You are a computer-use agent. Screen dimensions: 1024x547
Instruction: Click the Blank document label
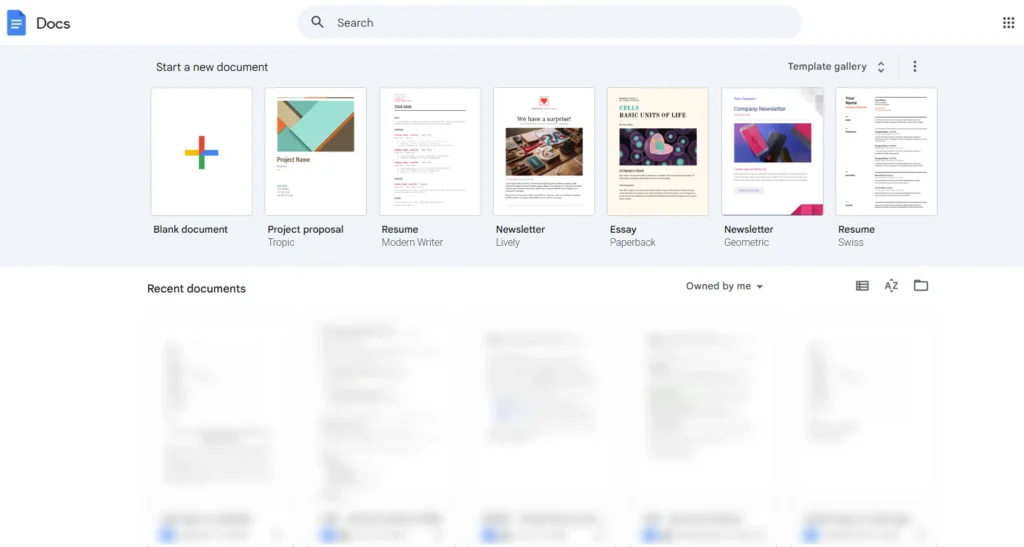tap(190, 229)
